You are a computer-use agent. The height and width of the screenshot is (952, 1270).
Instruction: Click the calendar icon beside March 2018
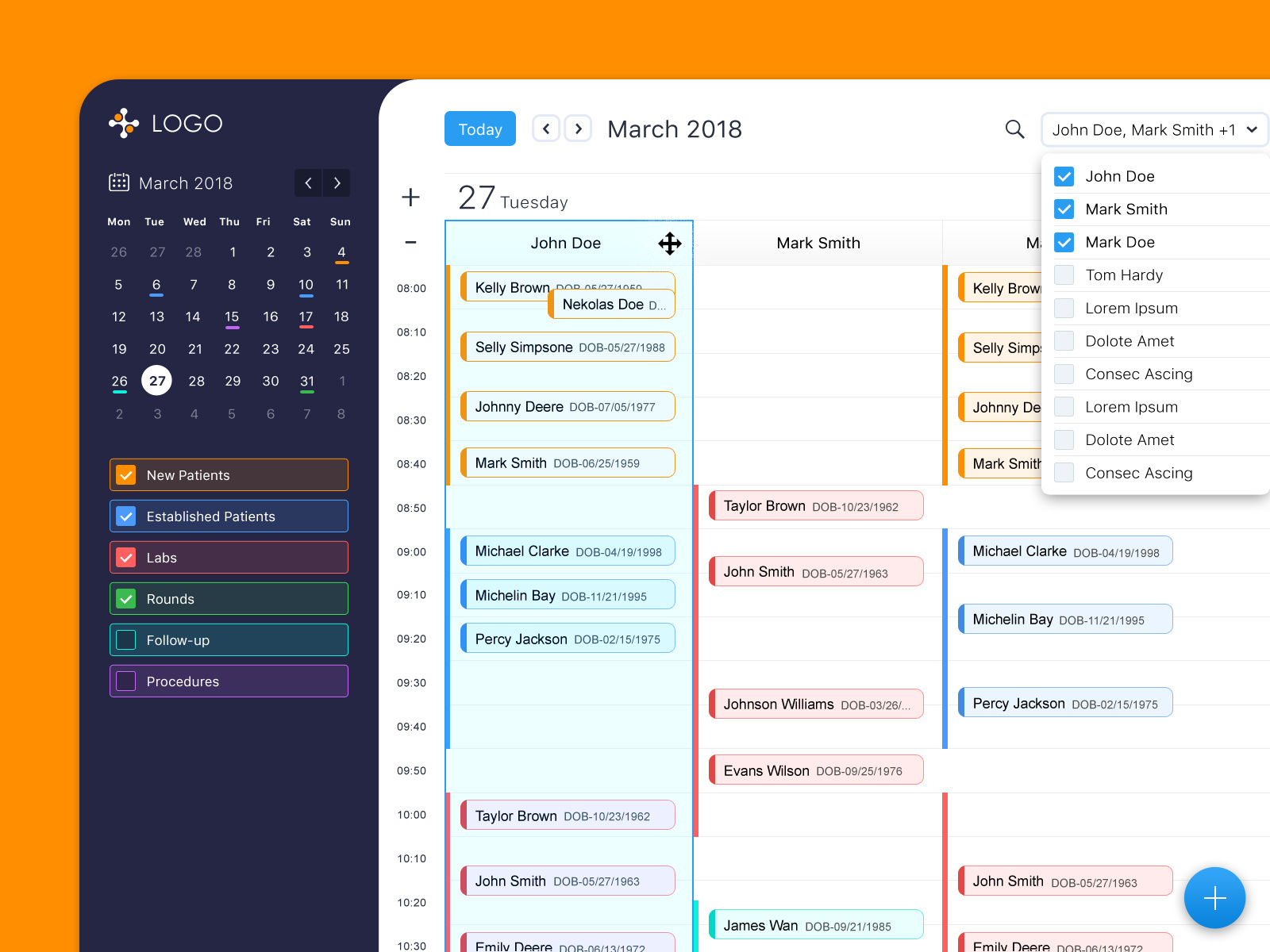[x=118, y=182]
